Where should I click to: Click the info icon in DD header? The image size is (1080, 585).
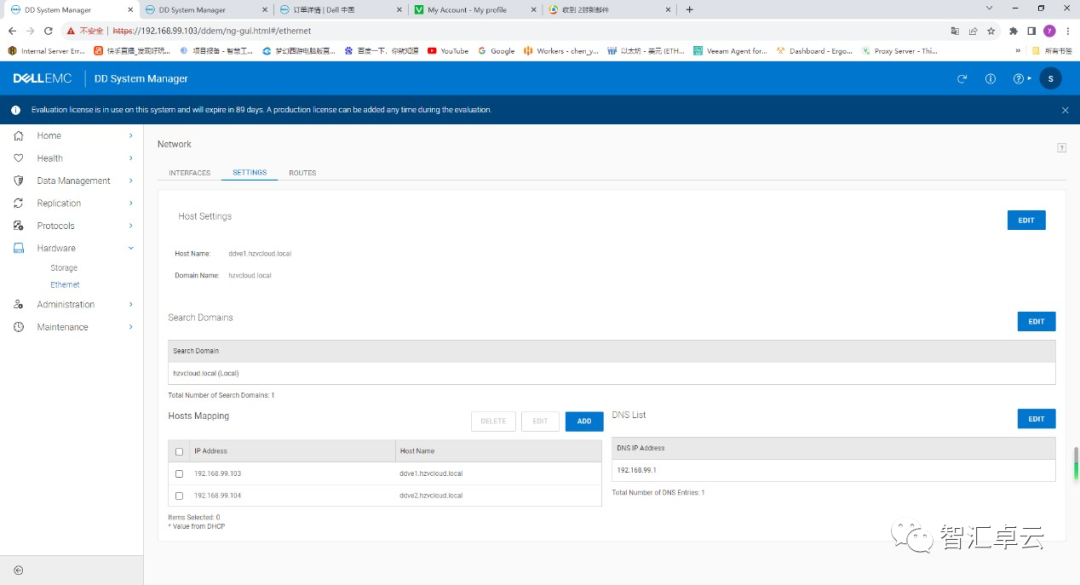[990, 79]
